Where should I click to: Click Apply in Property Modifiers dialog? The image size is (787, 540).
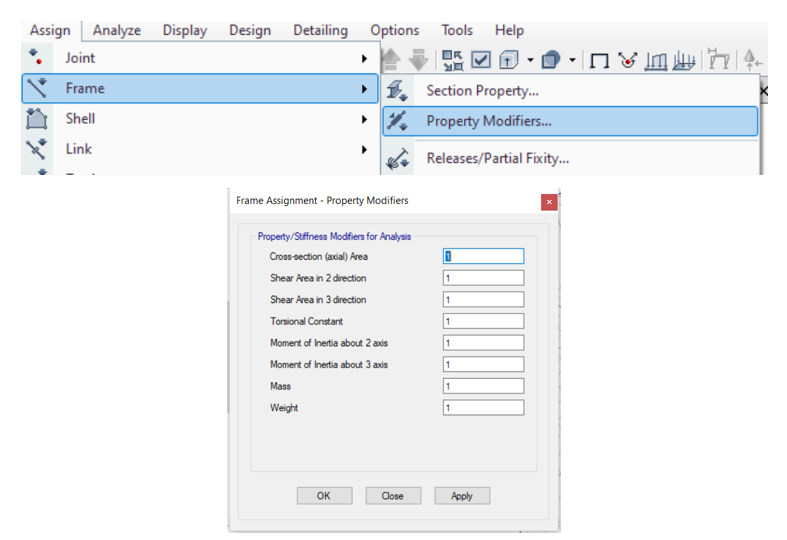tap(462, 496)
